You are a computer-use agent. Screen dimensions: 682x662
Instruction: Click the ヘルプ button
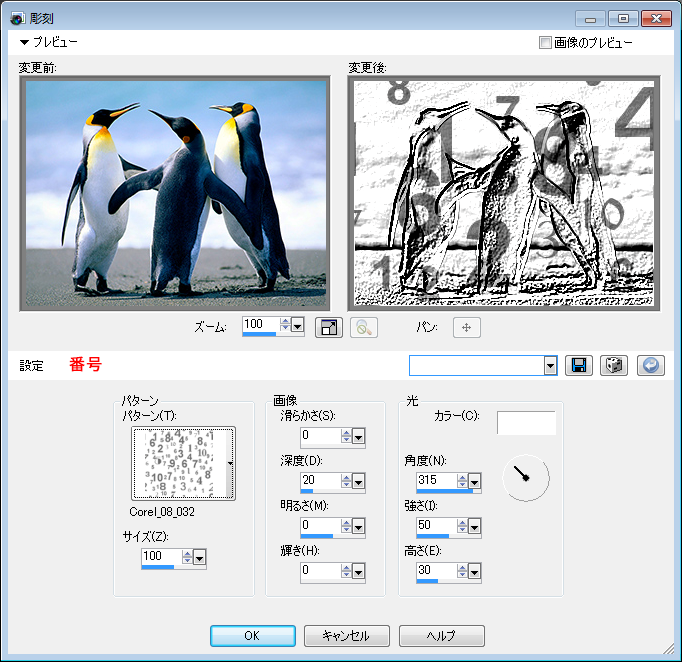tap(441, 636)
